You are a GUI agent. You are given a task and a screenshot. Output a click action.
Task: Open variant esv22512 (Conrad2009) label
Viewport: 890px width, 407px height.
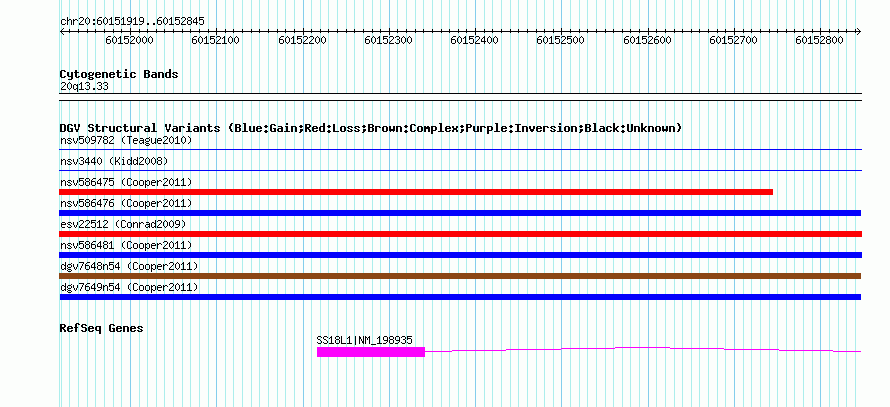[123, 224]
